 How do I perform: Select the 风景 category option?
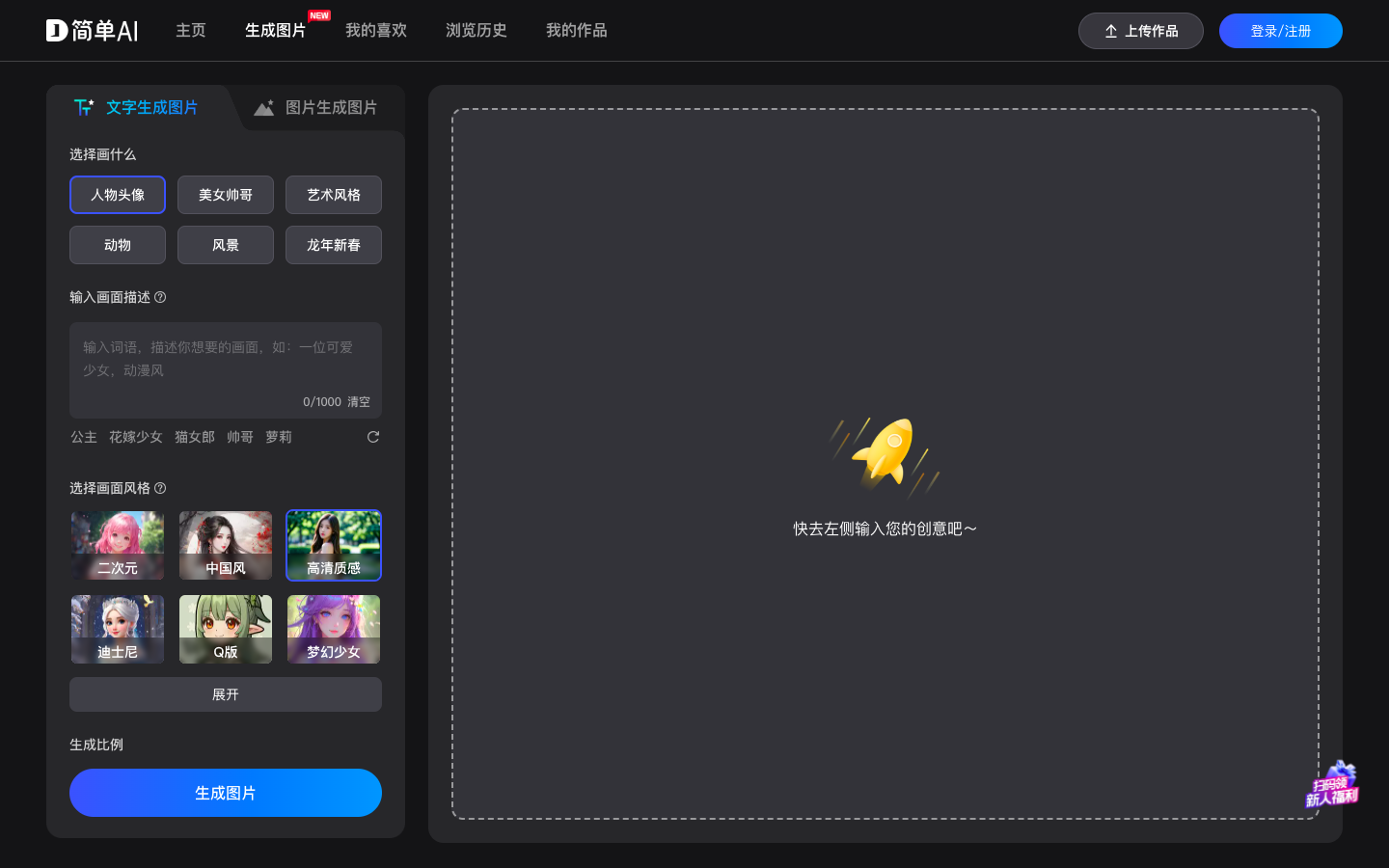pyautogui.click(x=225, y=244)
